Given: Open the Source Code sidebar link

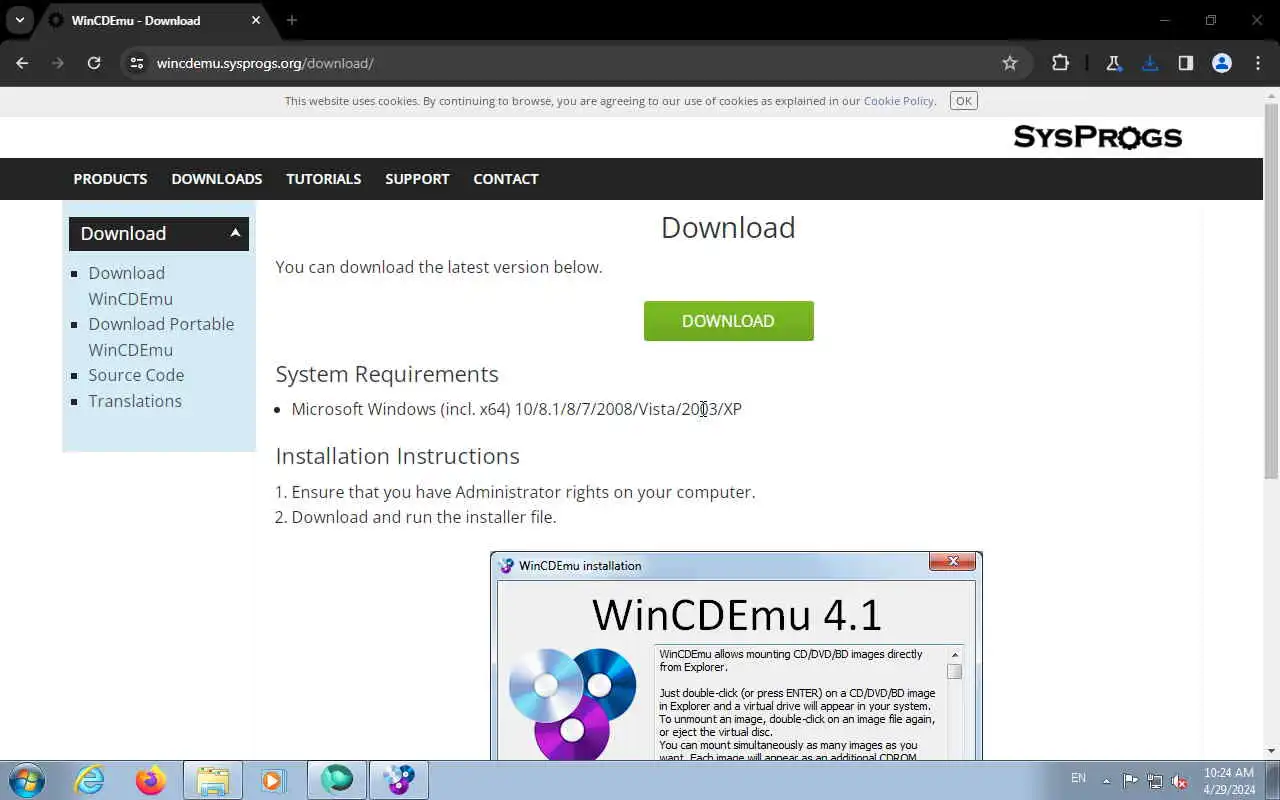Looking at the screenshot, I should click(136, 375).
